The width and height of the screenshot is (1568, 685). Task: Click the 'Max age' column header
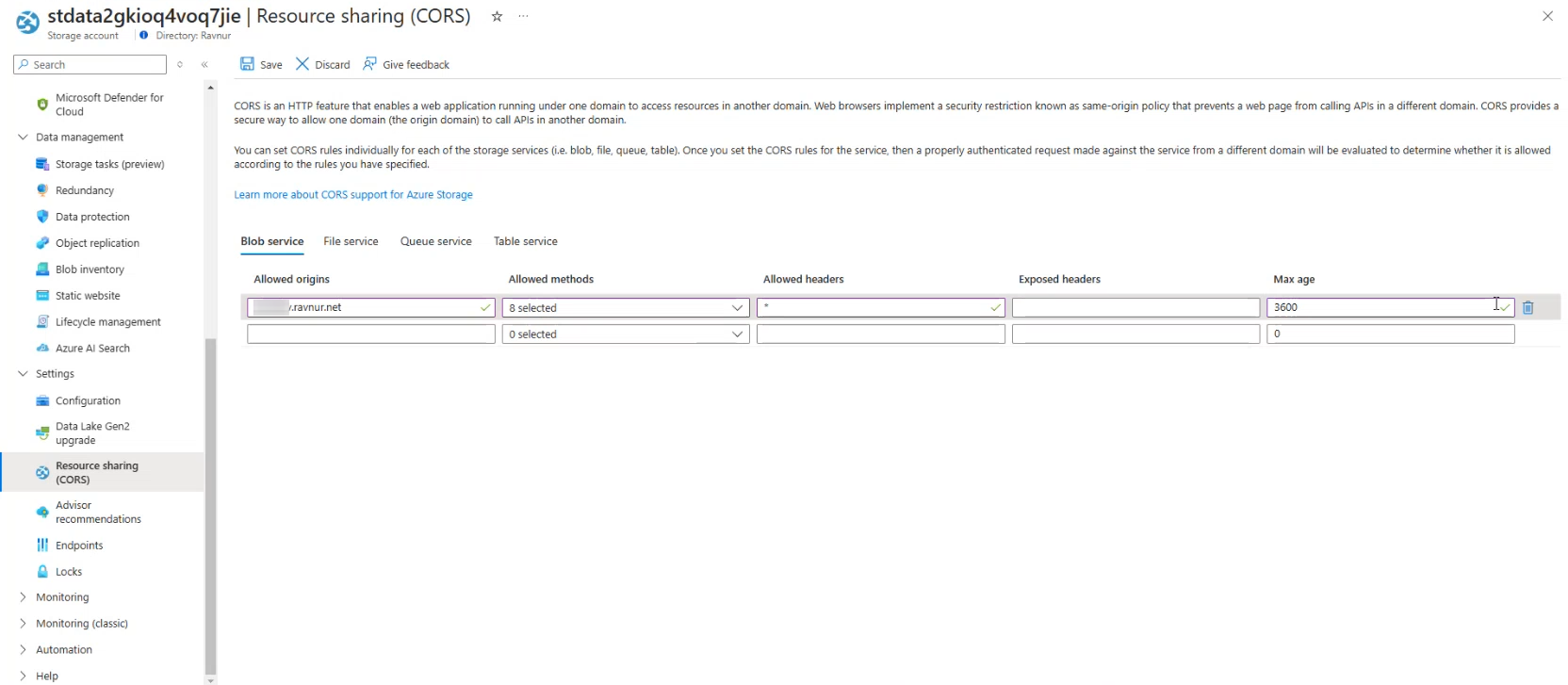(1294, 280)
